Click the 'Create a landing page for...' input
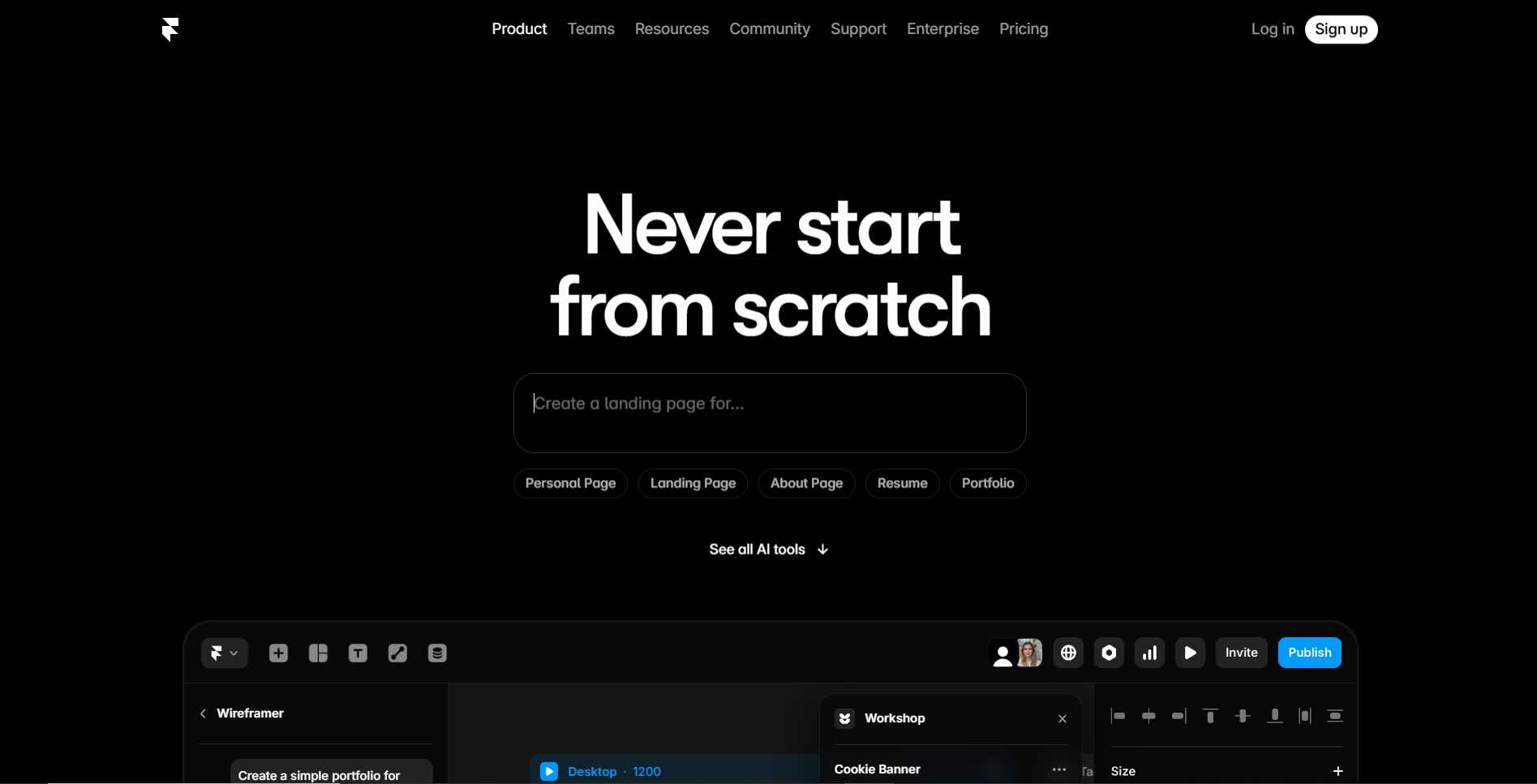Image resolution: width=1537 pixels, height=784 pixels. pos(769,413)
